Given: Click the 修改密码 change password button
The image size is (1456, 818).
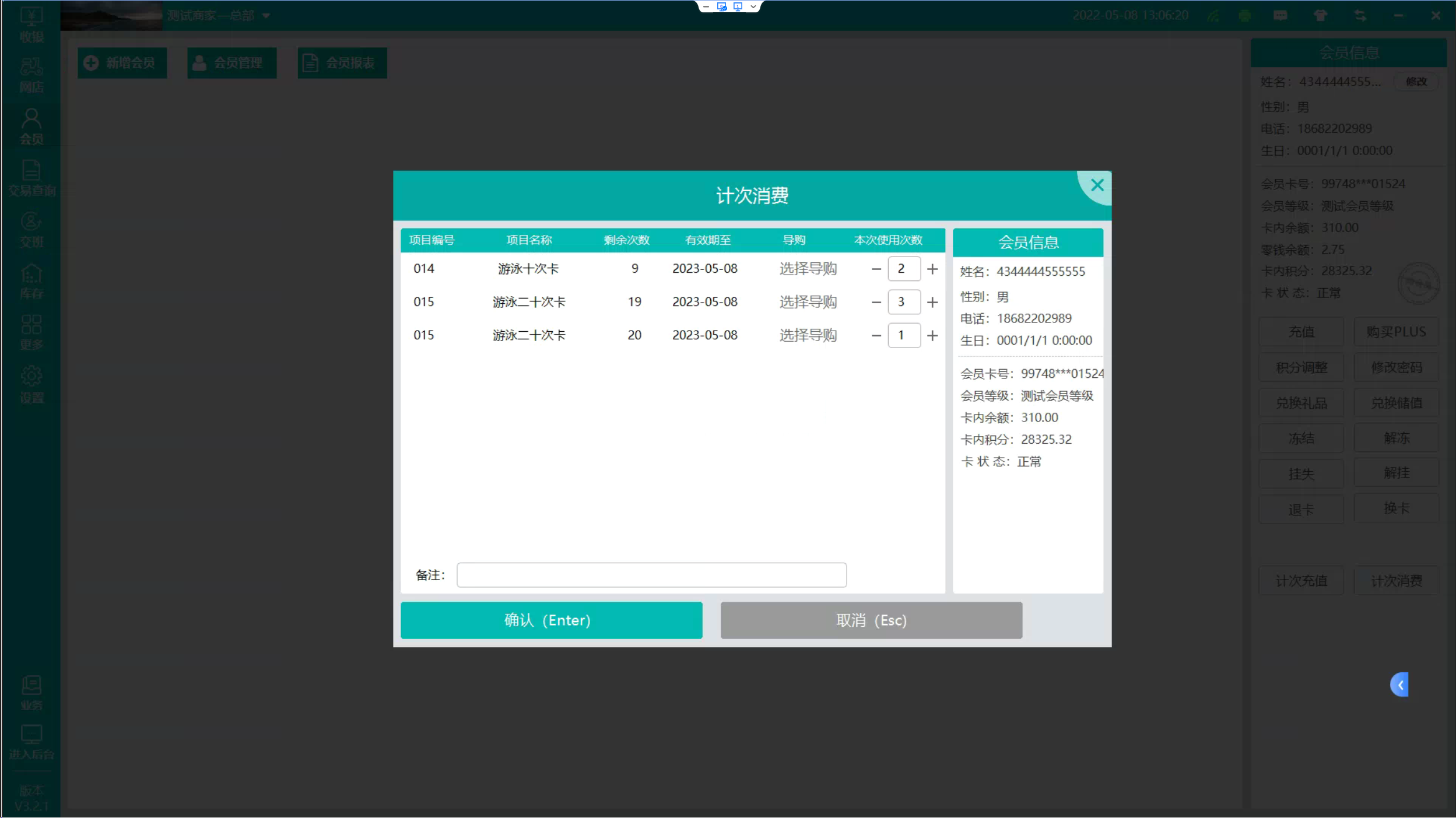Looking at the screenshot, I should click(1396, 367).
